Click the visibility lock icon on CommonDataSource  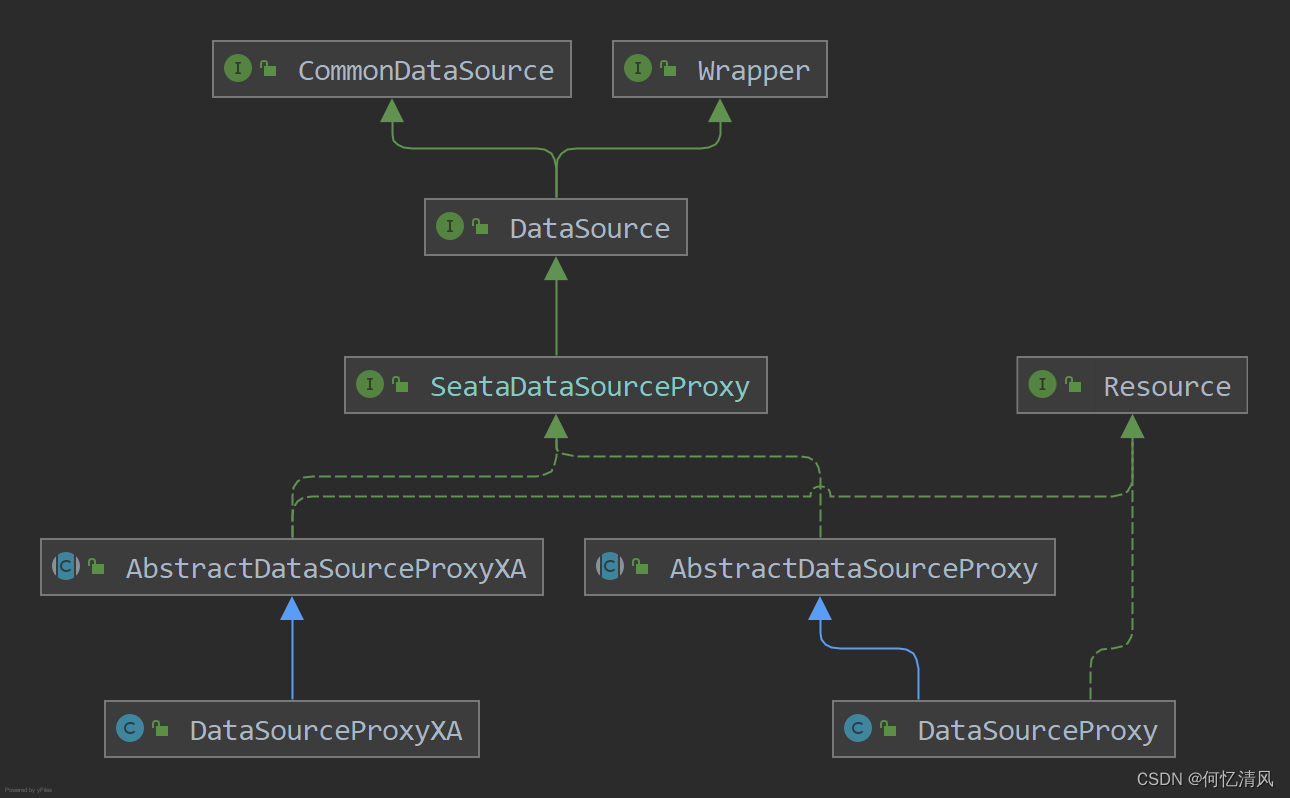(x=268, y=69)
